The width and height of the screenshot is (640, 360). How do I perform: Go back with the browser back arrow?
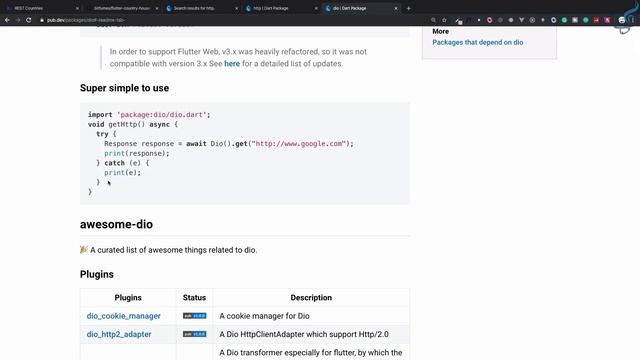tap(7, 20)
